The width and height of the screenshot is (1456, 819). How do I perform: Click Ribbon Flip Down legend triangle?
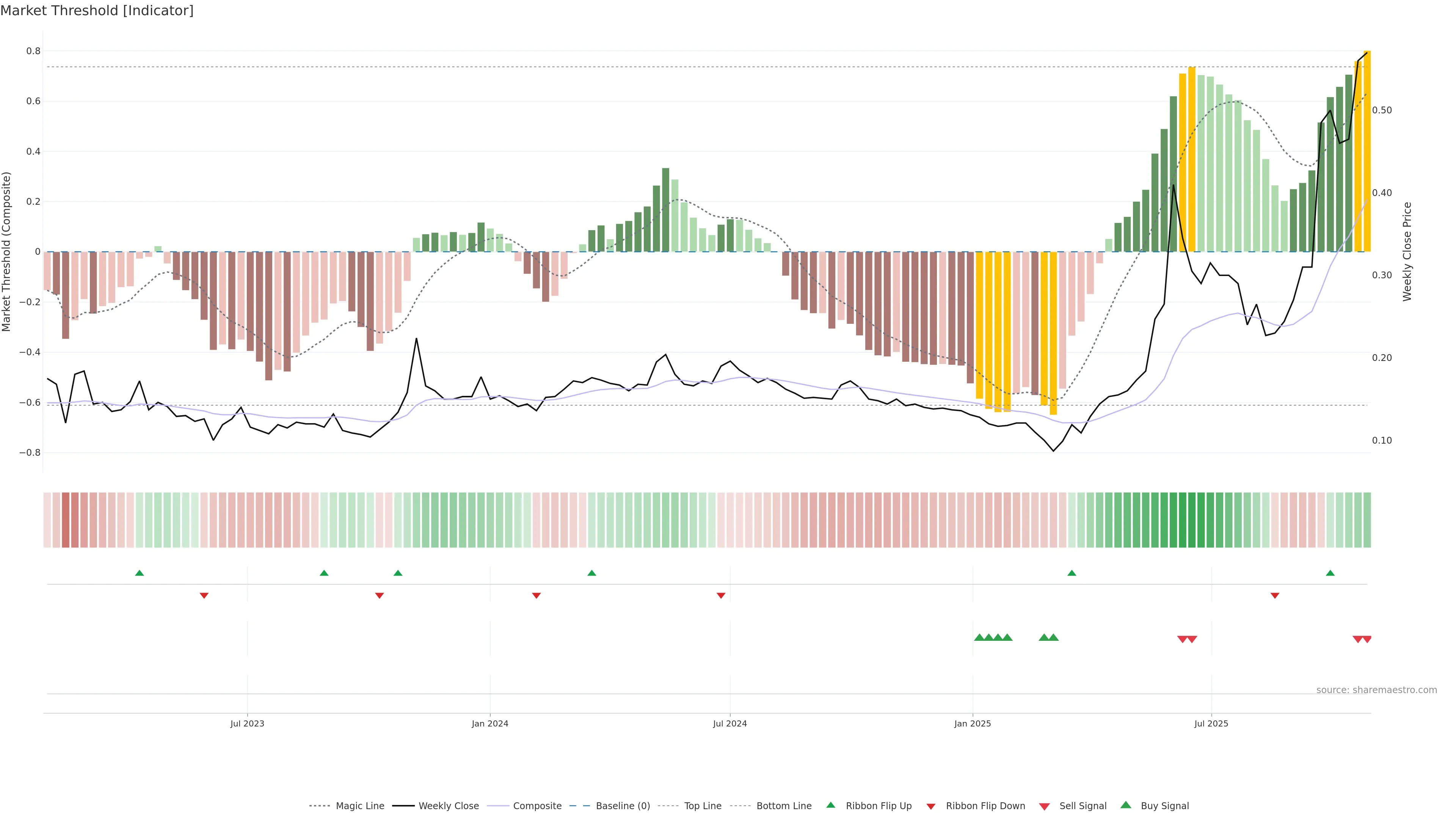point(931,806)
